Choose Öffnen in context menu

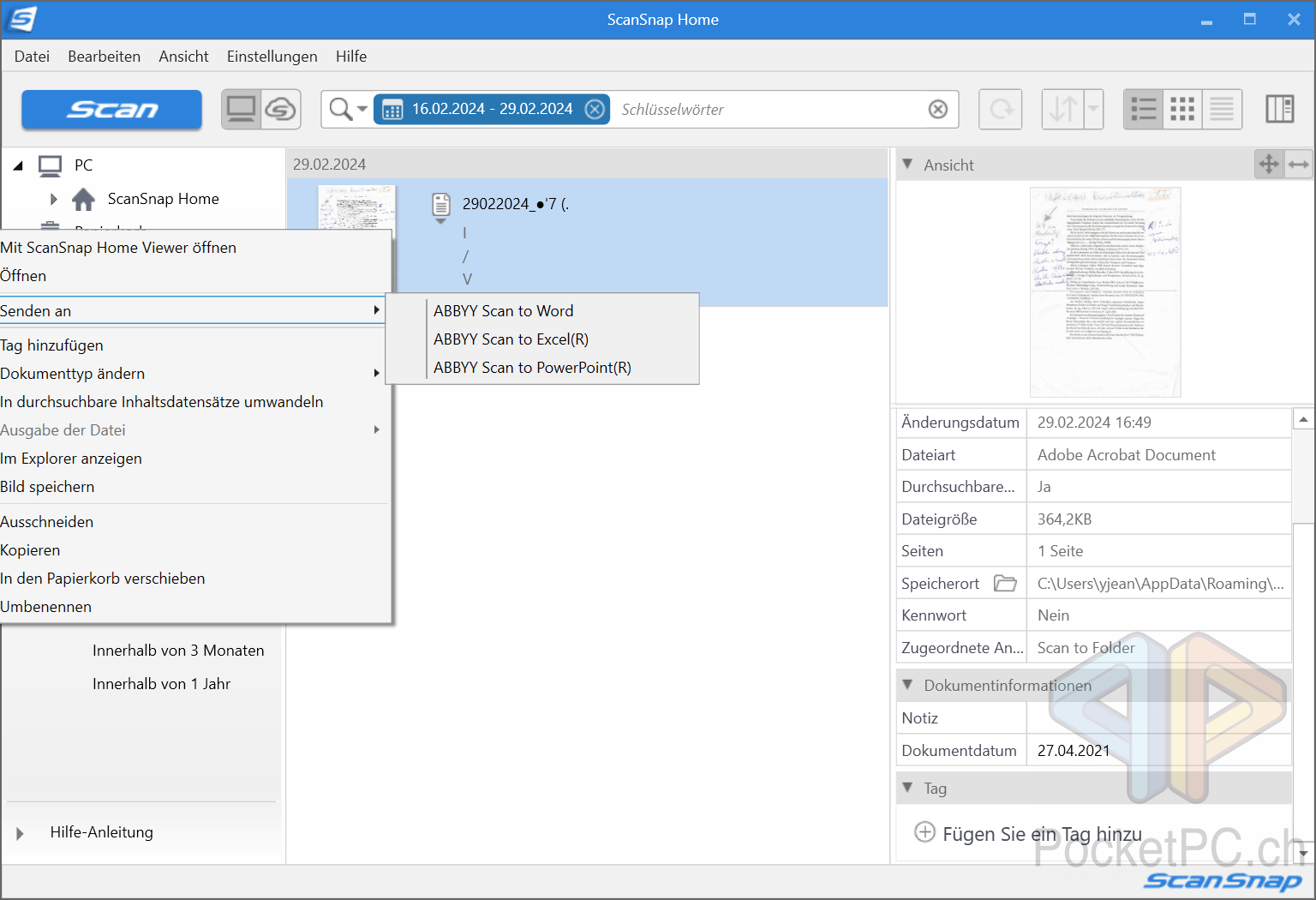point(194,276)
